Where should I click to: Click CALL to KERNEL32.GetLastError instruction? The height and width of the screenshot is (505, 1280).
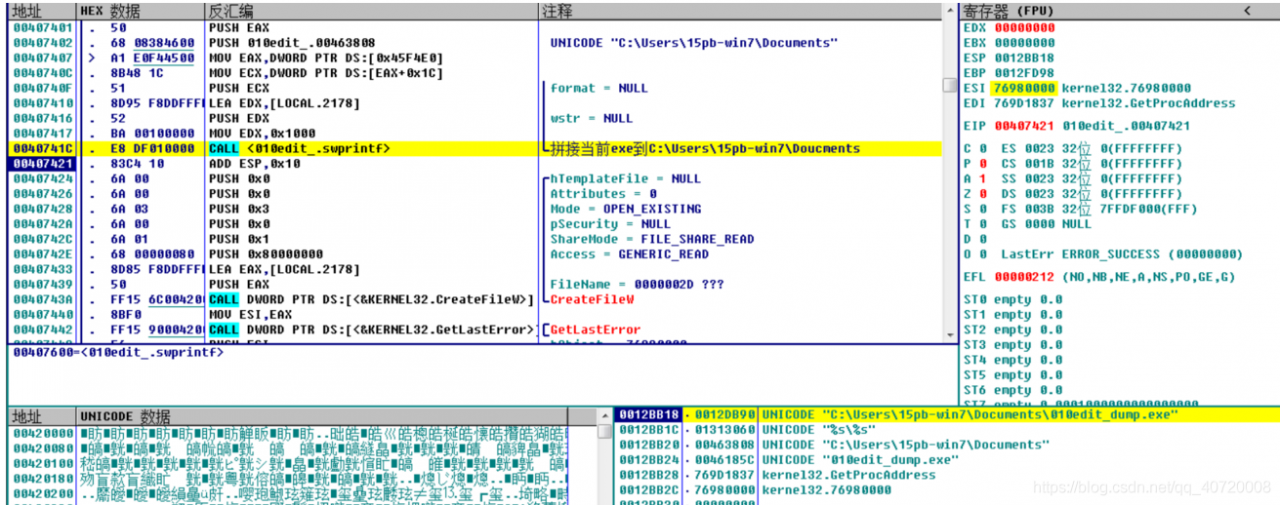click(x=371, y=329)
